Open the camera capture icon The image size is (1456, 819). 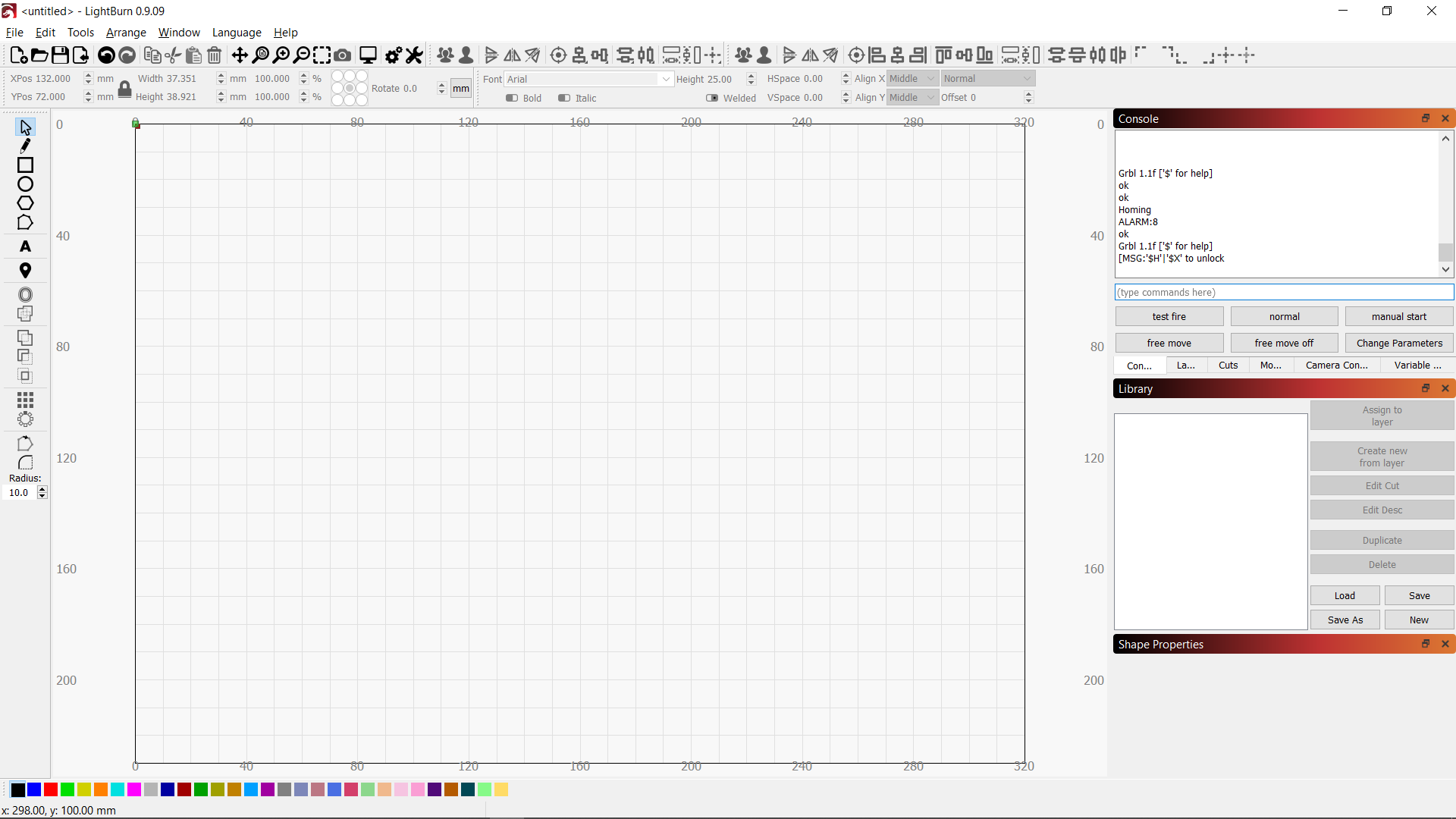pos(343,55)
